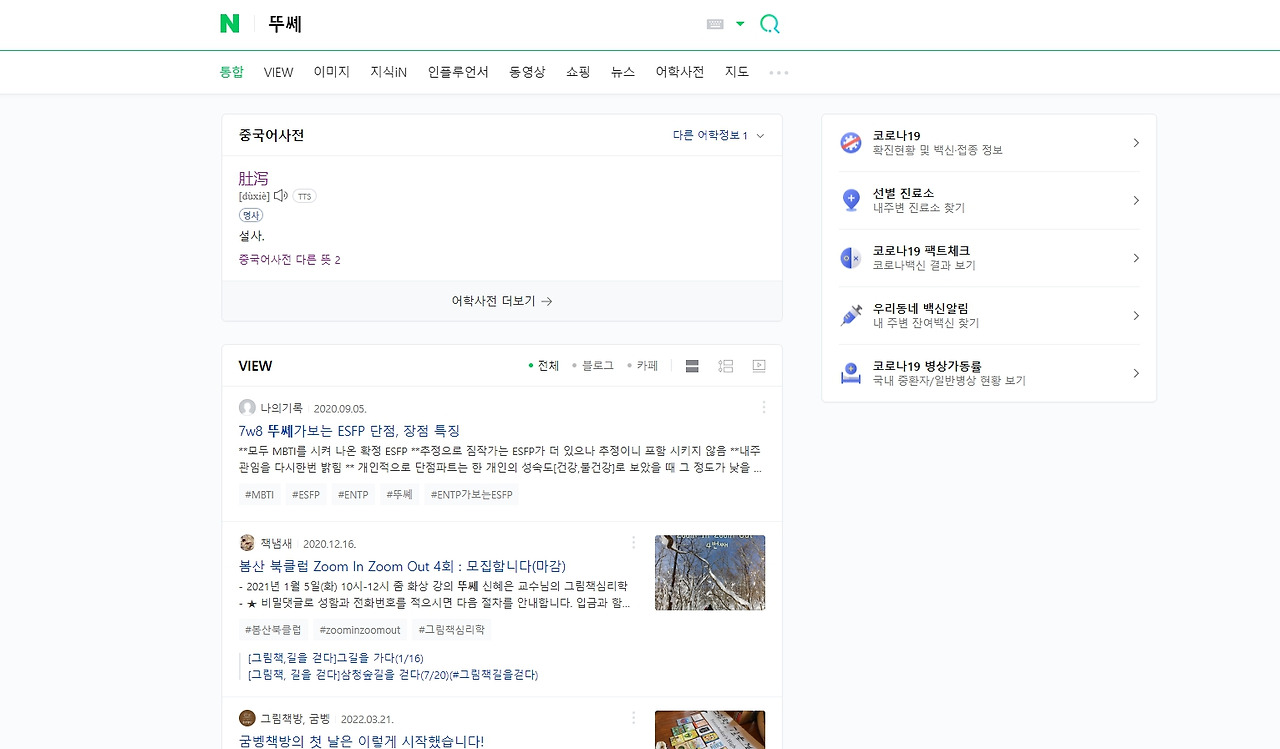Click the green search magnifier icon
The height and width of the screenshot is (749, 1280).
tap(769, 24)
